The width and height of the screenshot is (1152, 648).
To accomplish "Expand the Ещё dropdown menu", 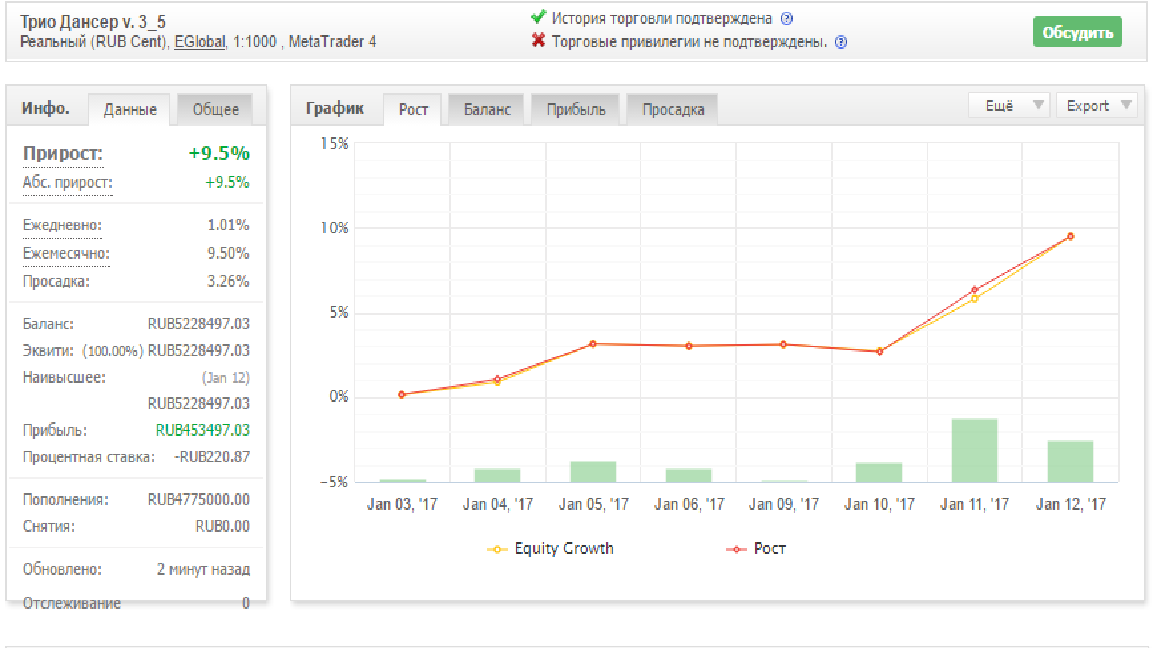I will (x=1009, y=106).
